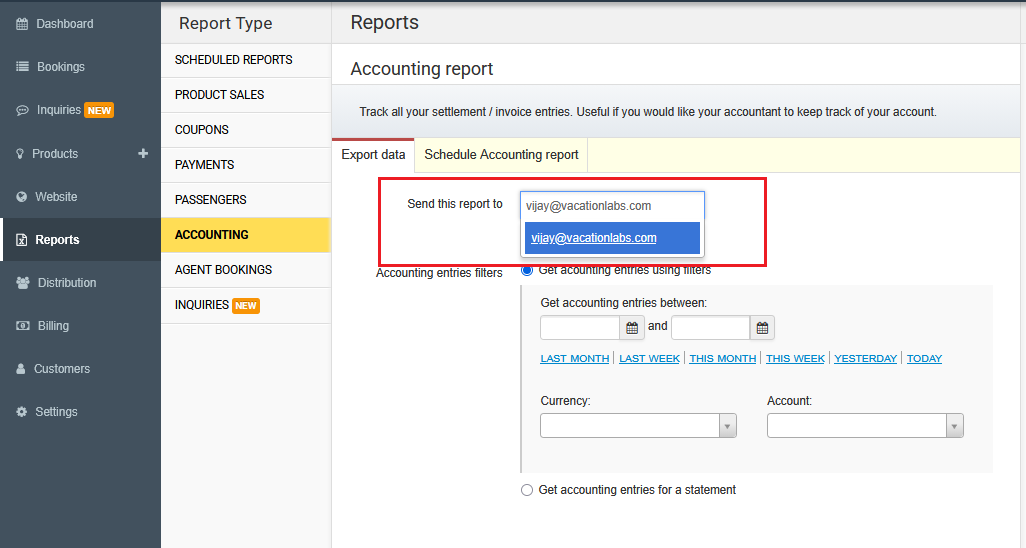The image size is (1026, 548).
Task: Switch to Schedule Accounting report tab
Action: tap(501, 155)
